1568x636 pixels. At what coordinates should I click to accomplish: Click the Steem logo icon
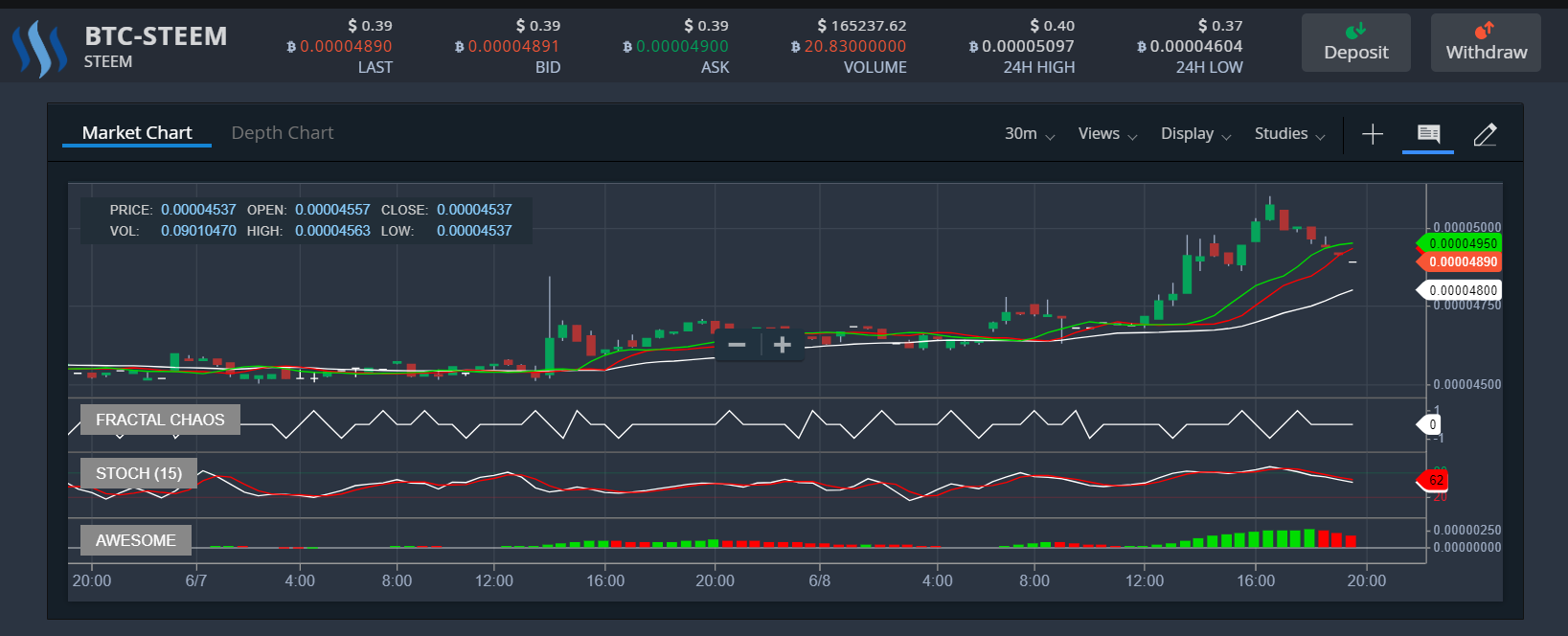point(39,49)
